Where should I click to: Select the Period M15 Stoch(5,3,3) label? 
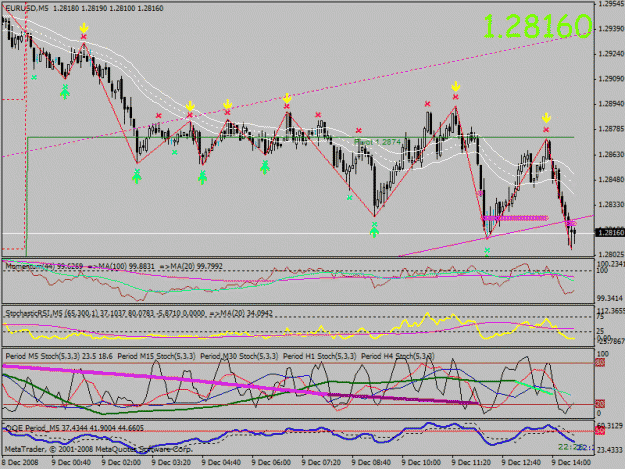(x=156, y=356)
